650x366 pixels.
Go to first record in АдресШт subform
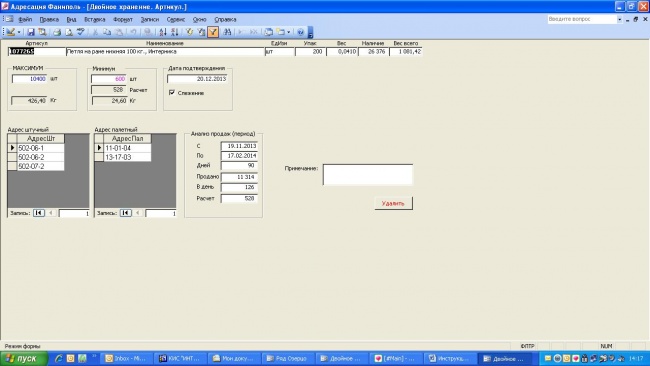click(x=39, y=213)
